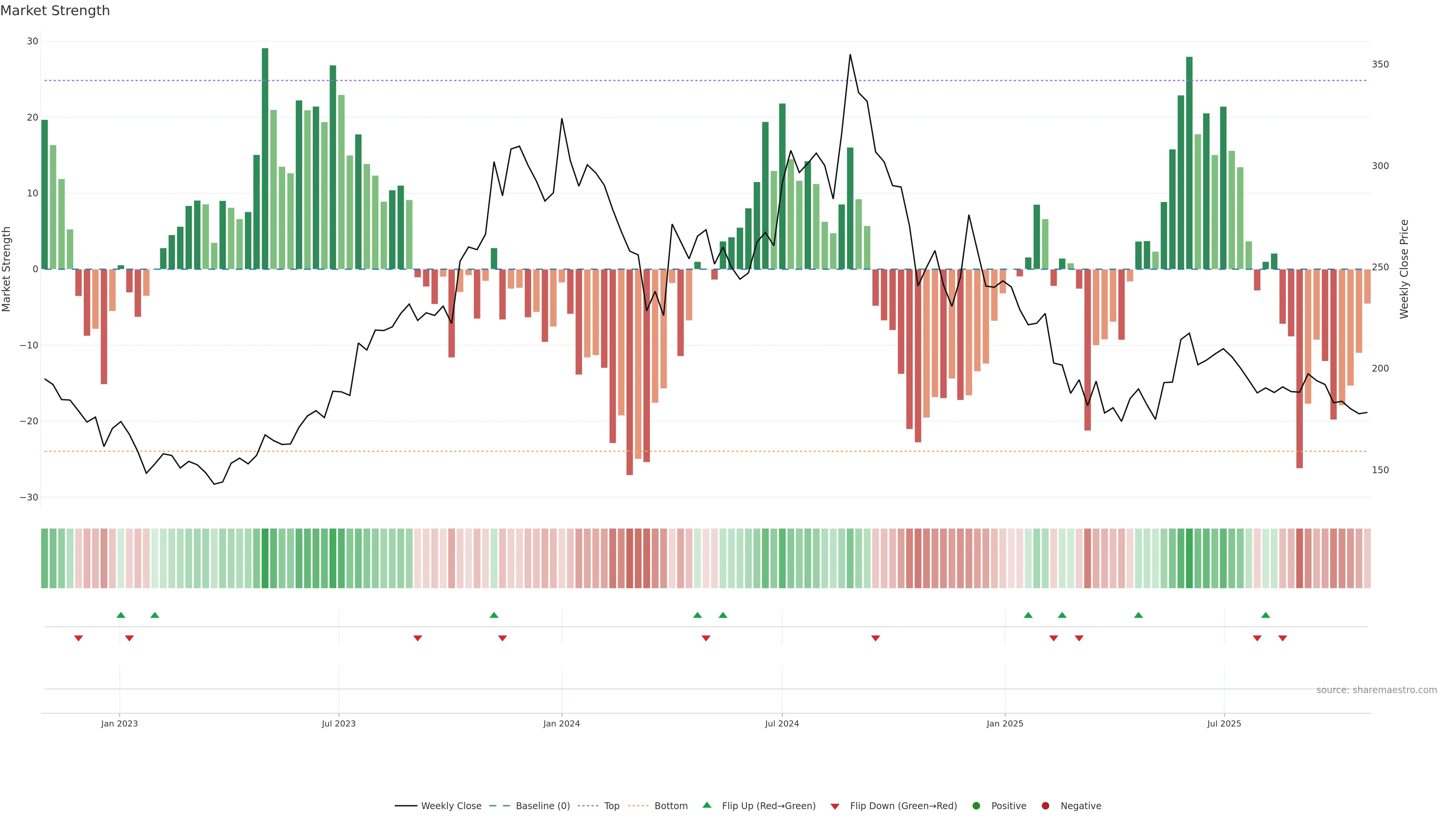
Task: Click the Market Strength chart title
Action: 55,11
